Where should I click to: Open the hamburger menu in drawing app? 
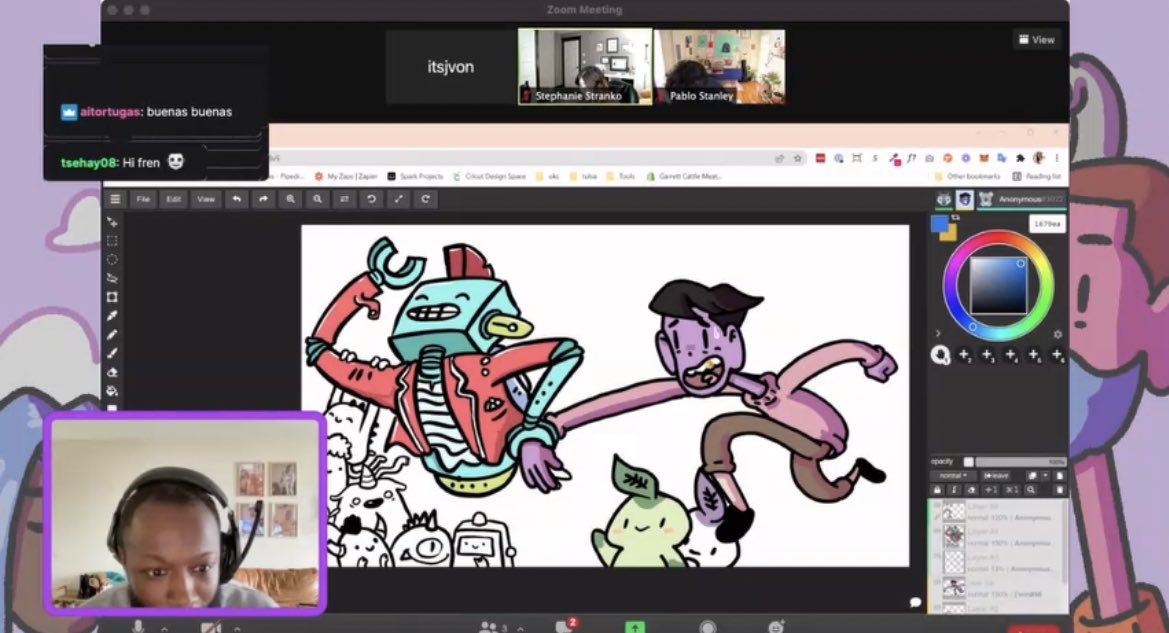click(x=115, y=199)
